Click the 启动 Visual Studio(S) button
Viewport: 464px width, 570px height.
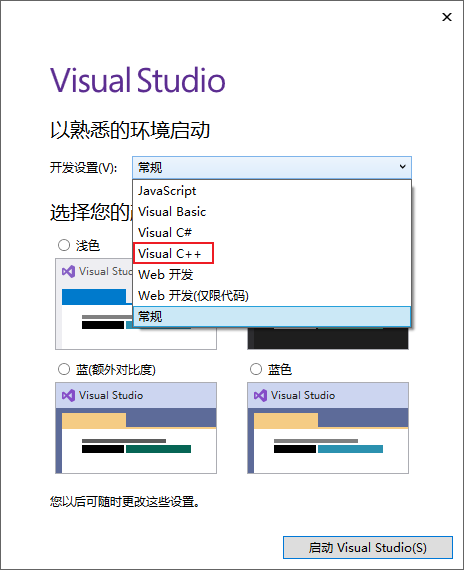[368, 547]
